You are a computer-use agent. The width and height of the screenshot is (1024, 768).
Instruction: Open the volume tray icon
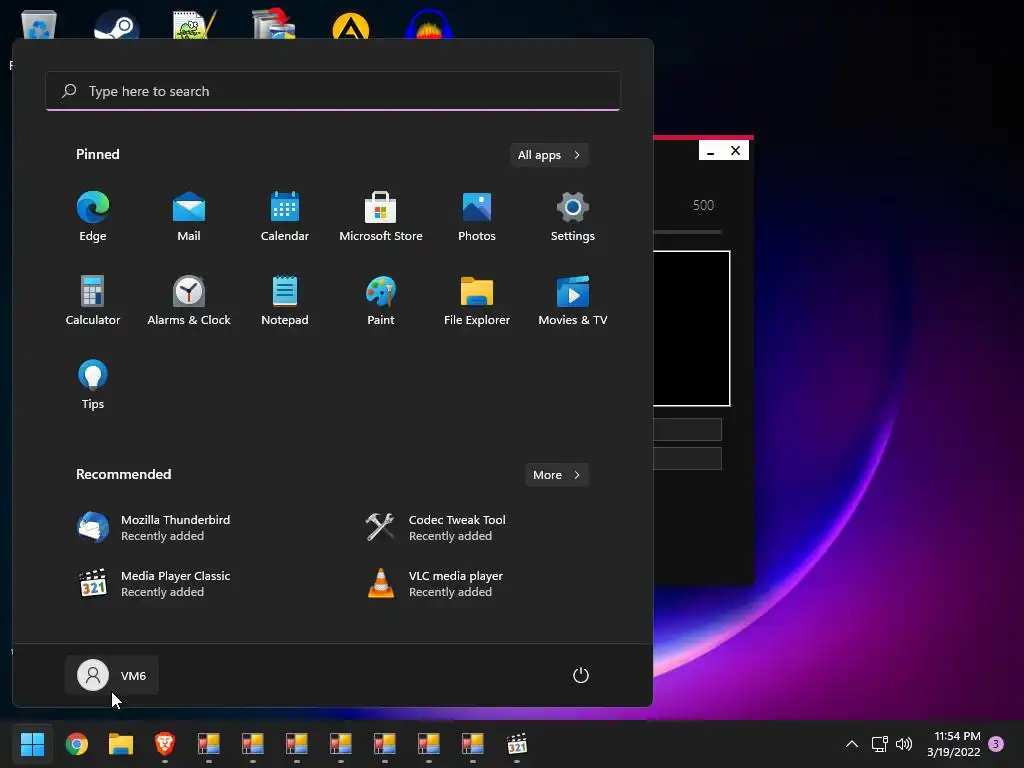tap(904, 744)
